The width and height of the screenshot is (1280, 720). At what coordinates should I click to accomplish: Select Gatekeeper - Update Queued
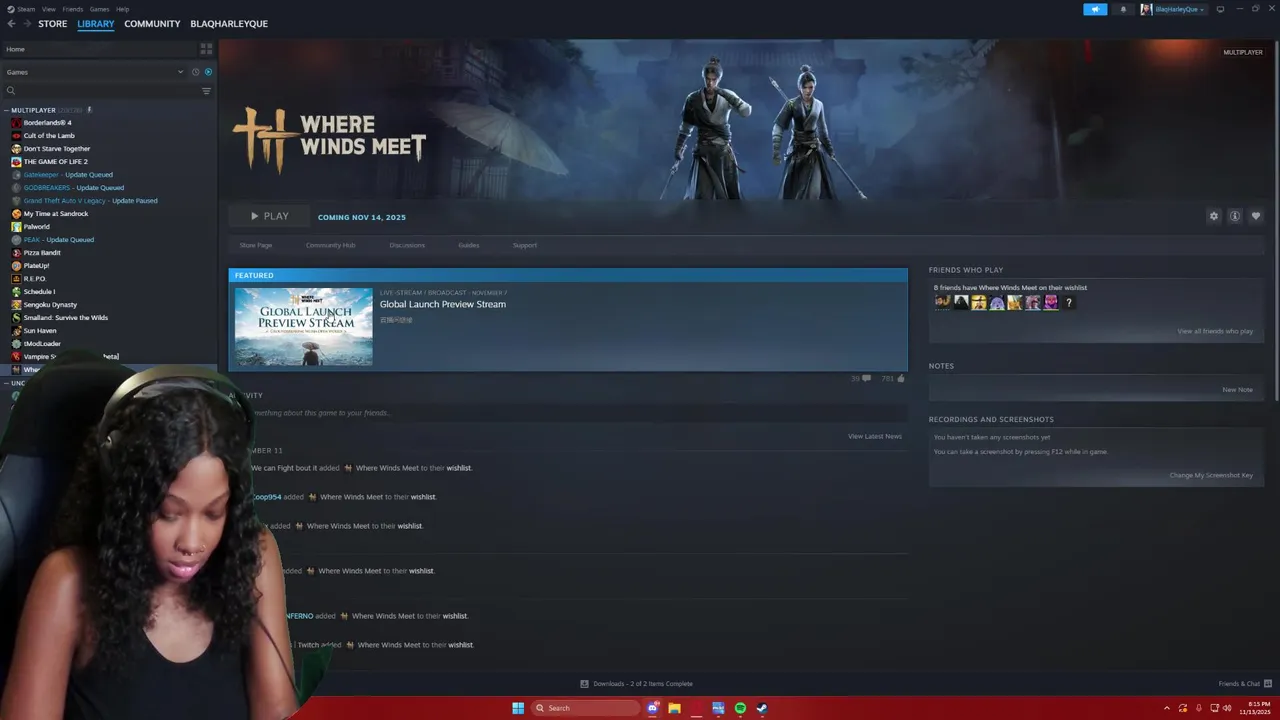68,175
